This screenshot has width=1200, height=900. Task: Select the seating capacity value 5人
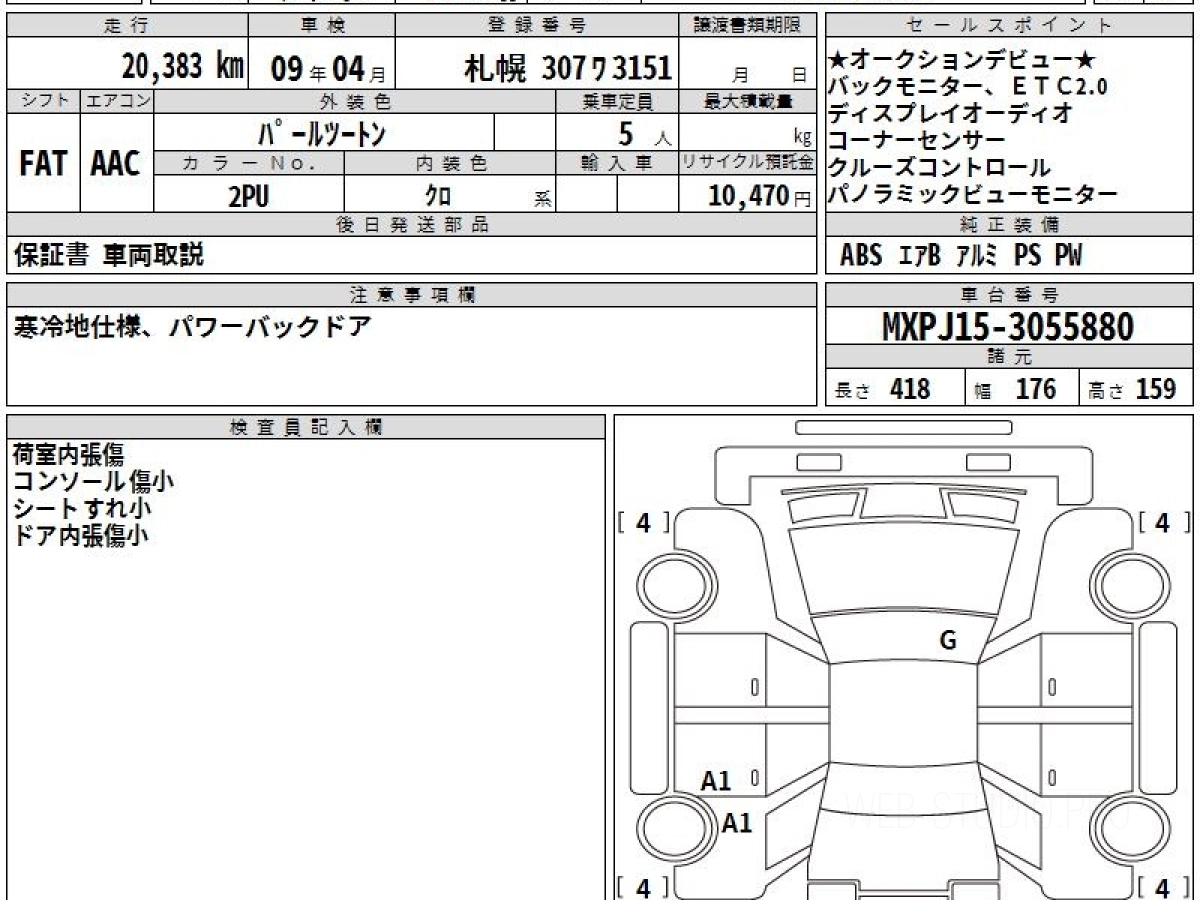(x=646, y=133)
